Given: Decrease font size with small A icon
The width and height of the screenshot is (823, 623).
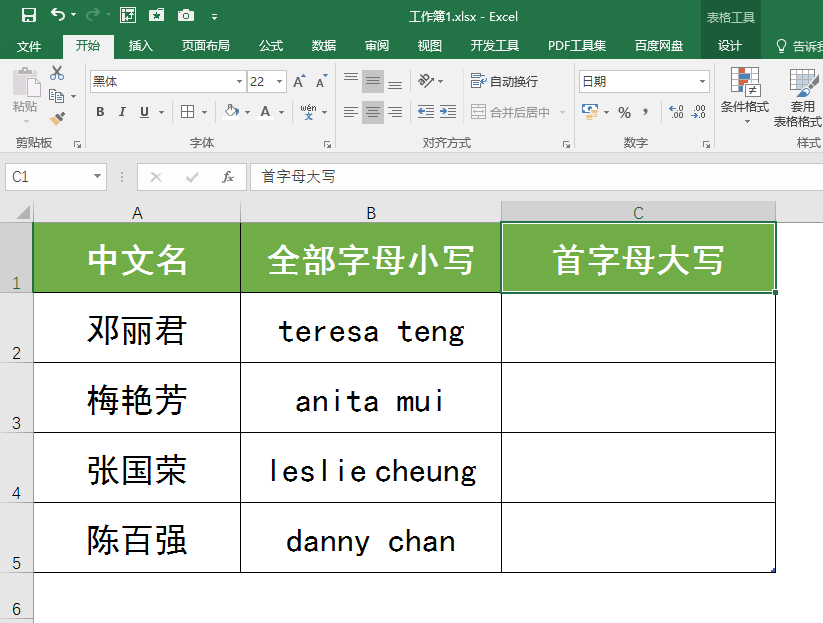Looking at the screenshot, I should coord(321,82).
